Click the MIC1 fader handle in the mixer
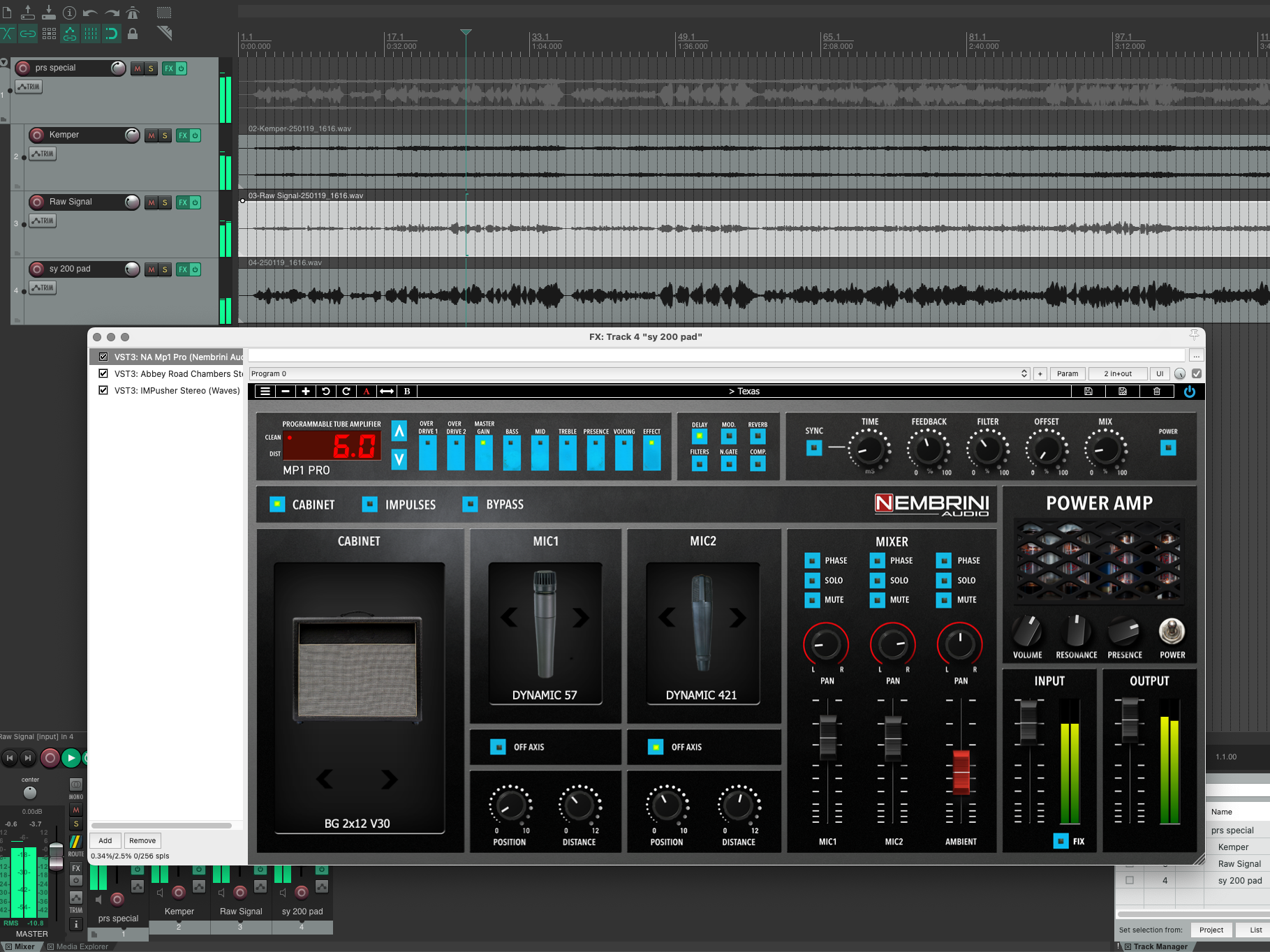 pyautogui.click(x=827, y=737)
